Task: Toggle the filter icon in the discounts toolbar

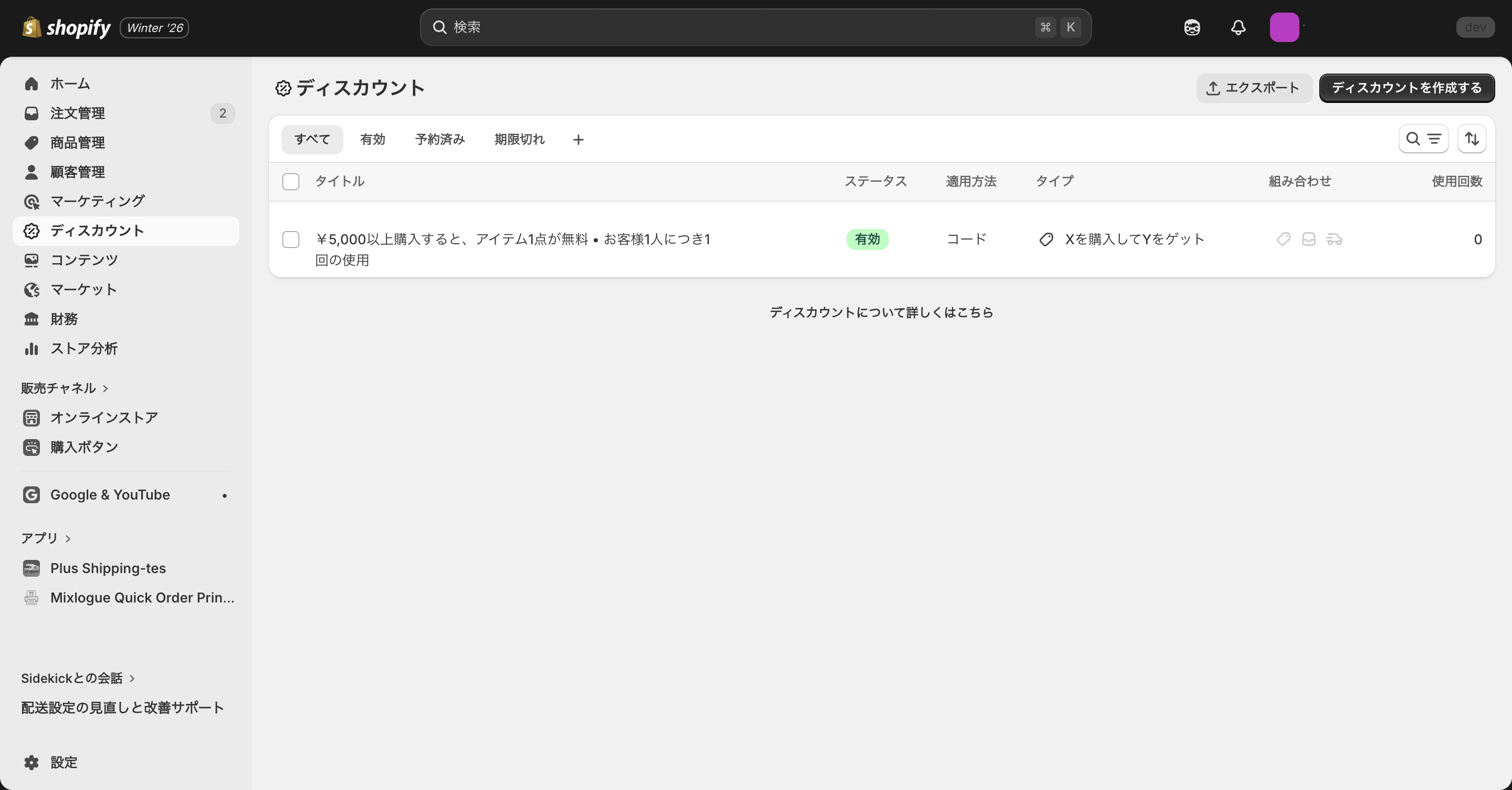Action: point(1434,139)
